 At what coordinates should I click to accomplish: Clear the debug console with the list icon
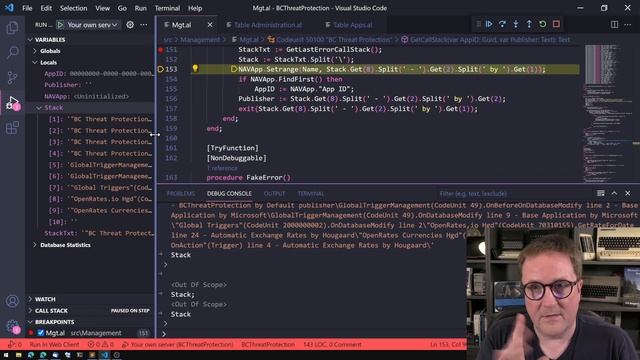[600, 193]
